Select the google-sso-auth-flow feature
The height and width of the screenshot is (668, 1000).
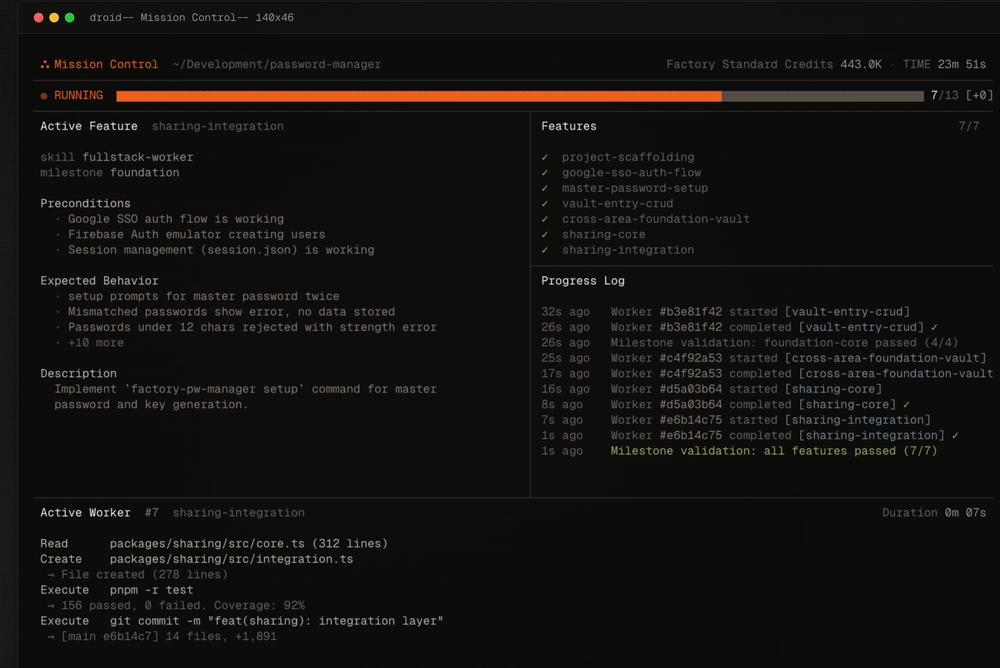(631, 172)
